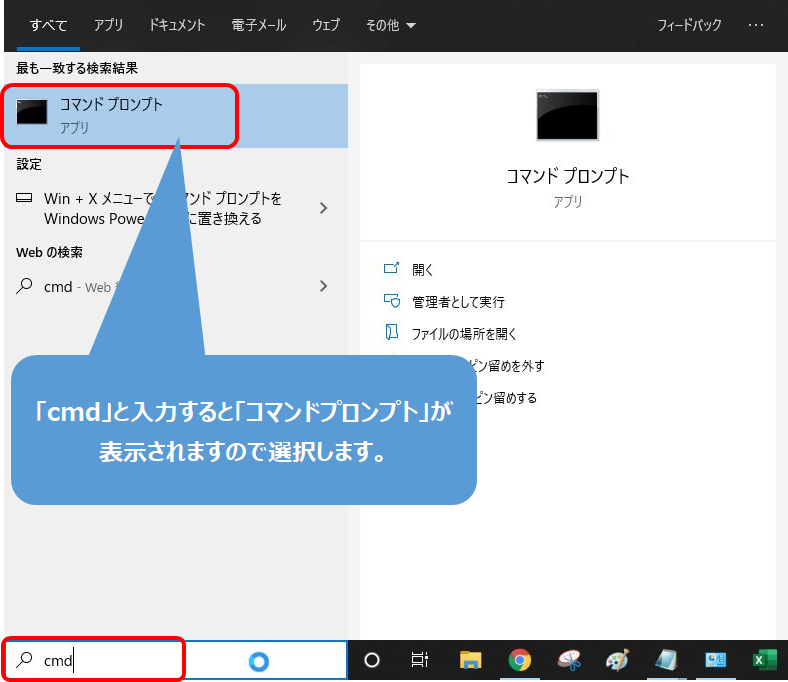The image size is (788, 682).
Task: Open the 電子メール tab
Action: 259,25
